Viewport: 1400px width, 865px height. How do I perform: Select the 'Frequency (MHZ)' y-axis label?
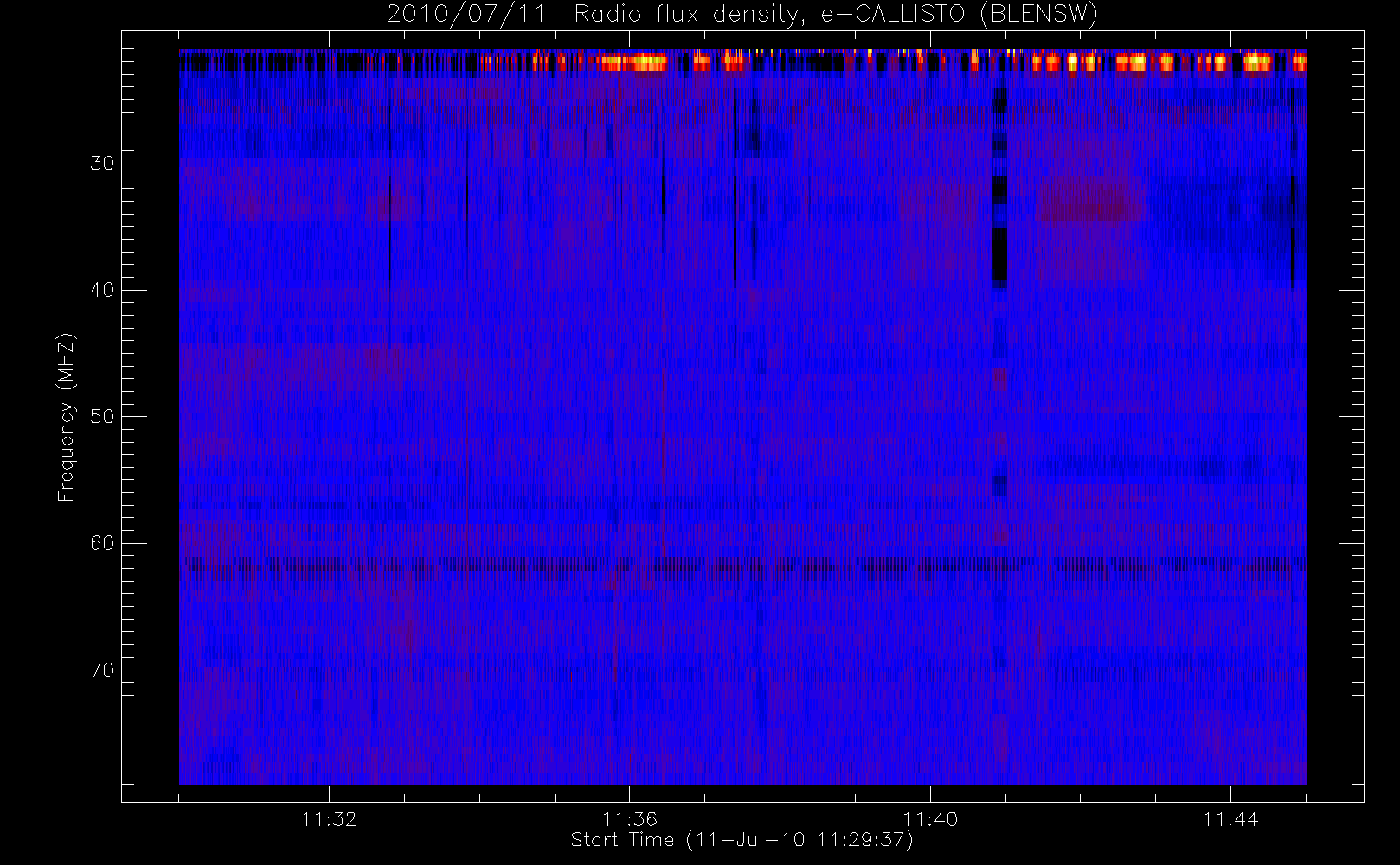click(67, 417)
